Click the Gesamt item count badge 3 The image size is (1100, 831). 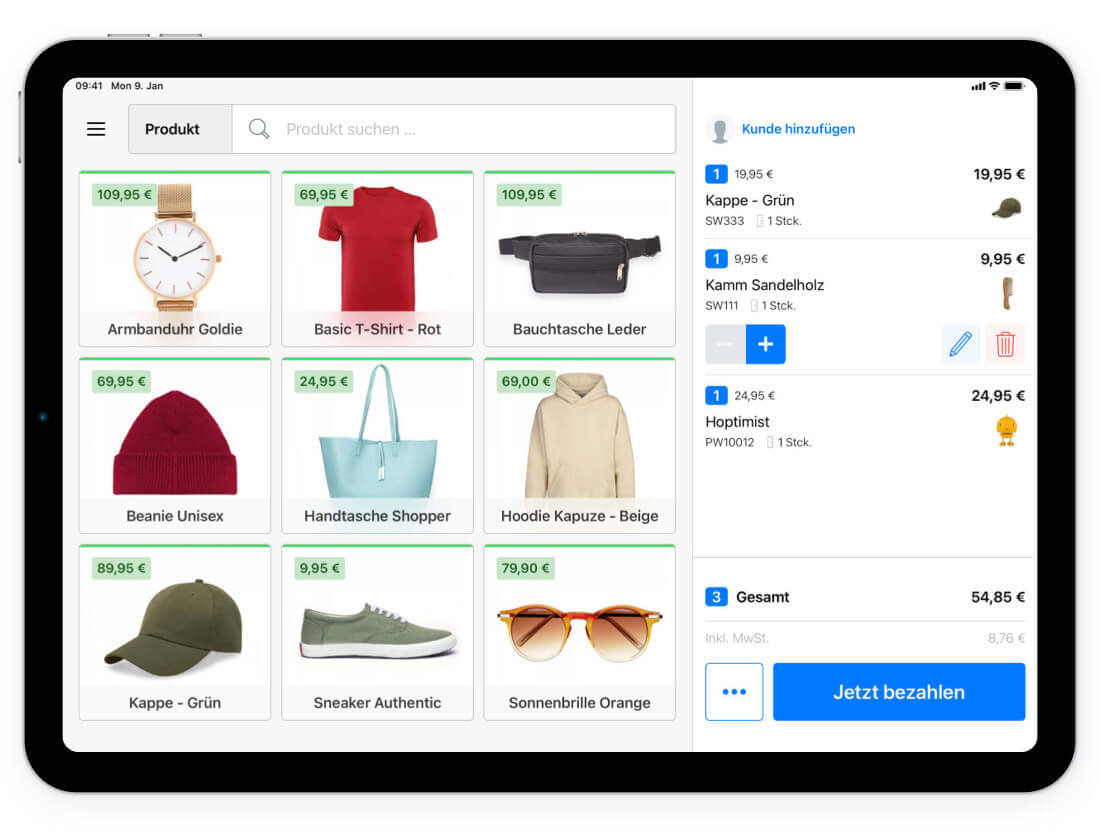pyautogui.click(x=716, y=597)
